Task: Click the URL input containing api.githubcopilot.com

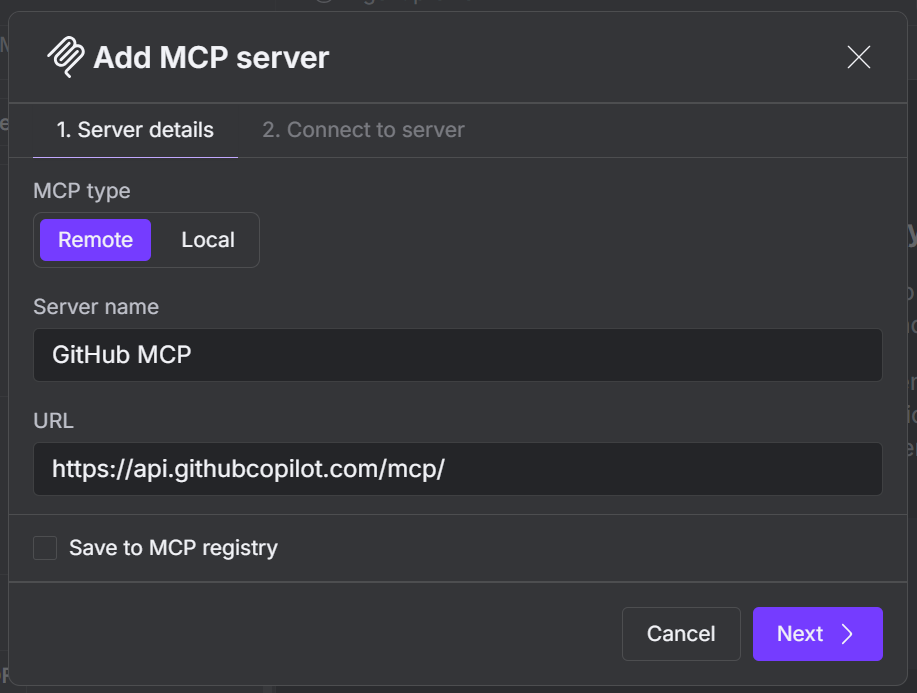Action: [x=458, y=469]
